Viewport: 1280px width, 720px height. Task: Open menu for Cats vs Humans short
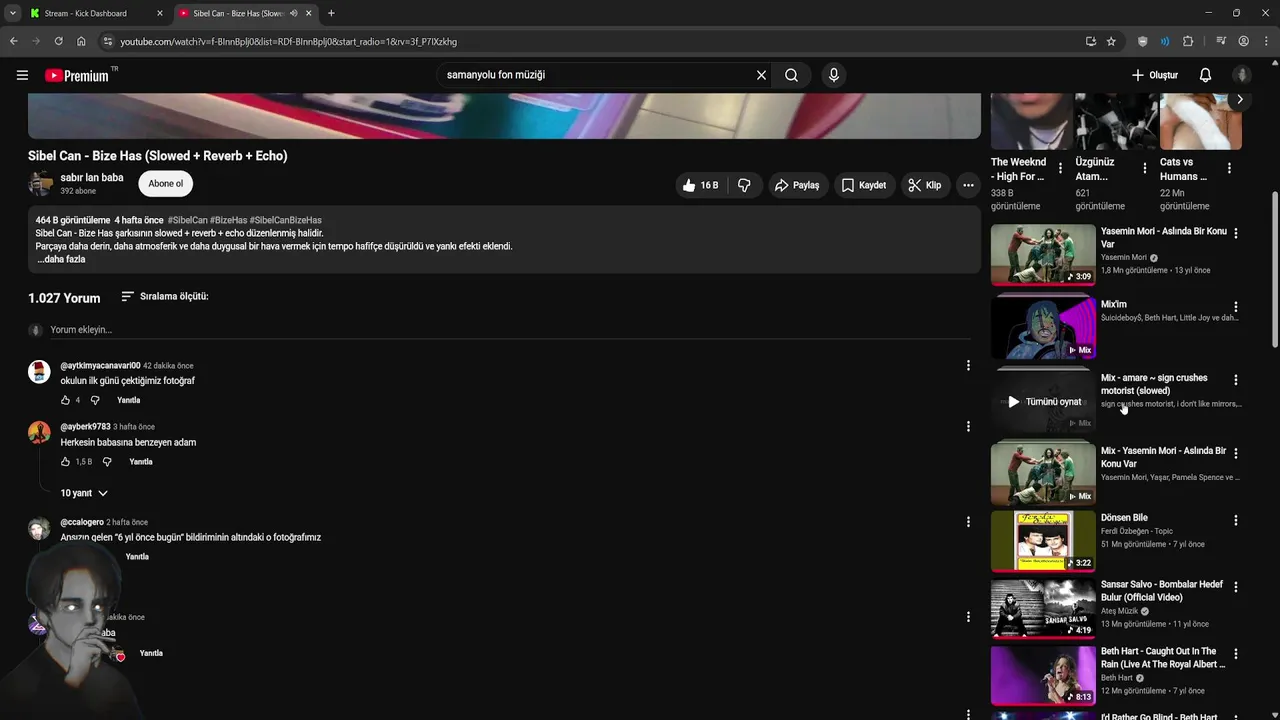click(x=1229, y=168)
